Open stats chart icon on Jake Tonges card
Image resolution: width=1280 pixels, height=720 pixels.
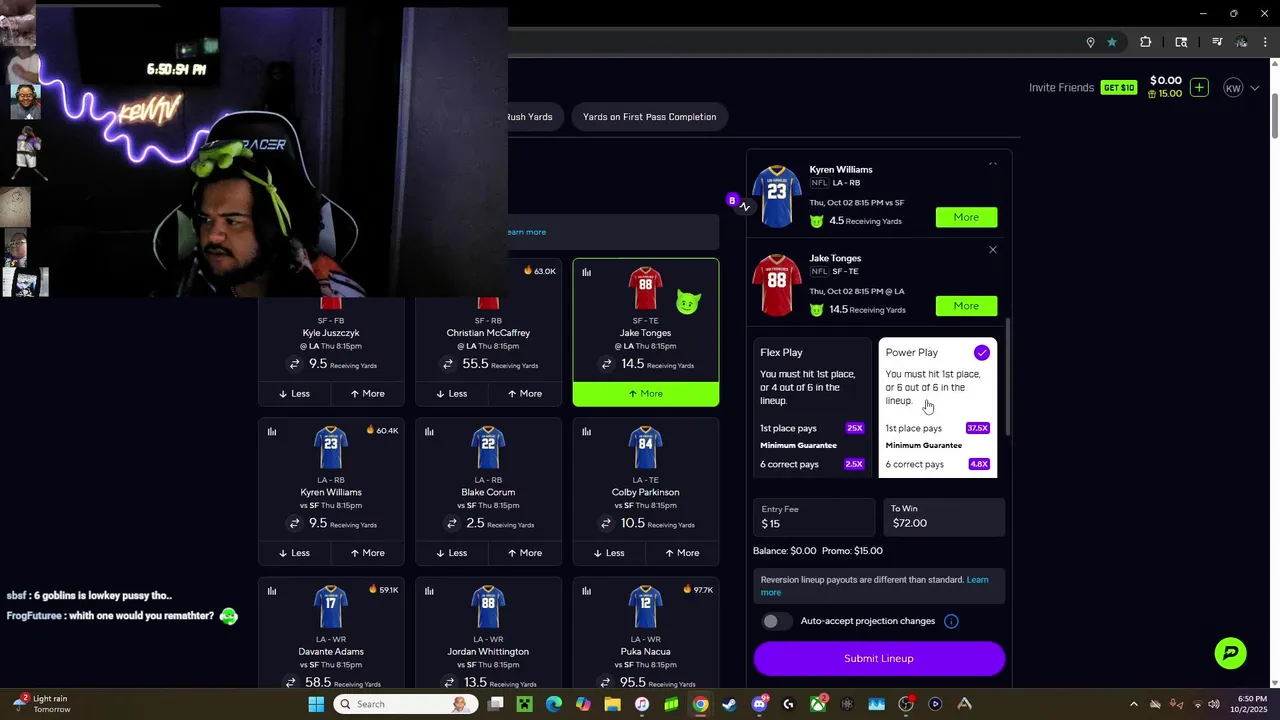587,272
